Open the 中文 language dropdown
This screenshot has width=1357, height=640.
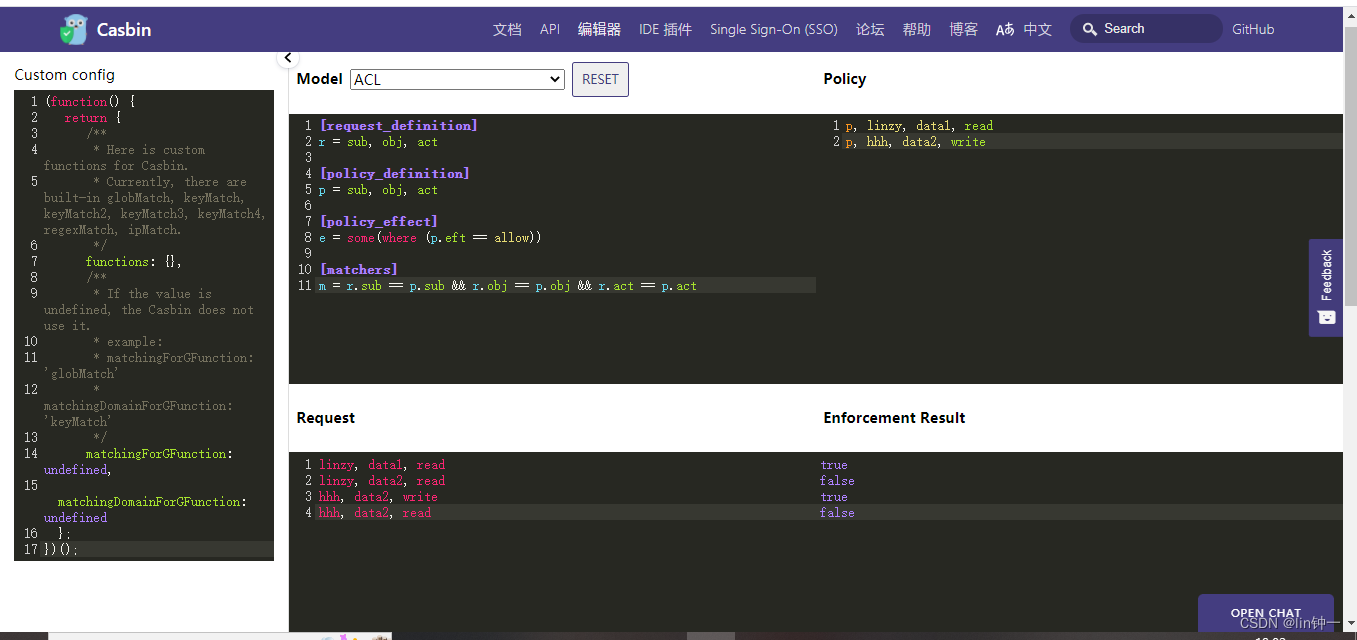pyautogui.click(x=1037, y=30)
